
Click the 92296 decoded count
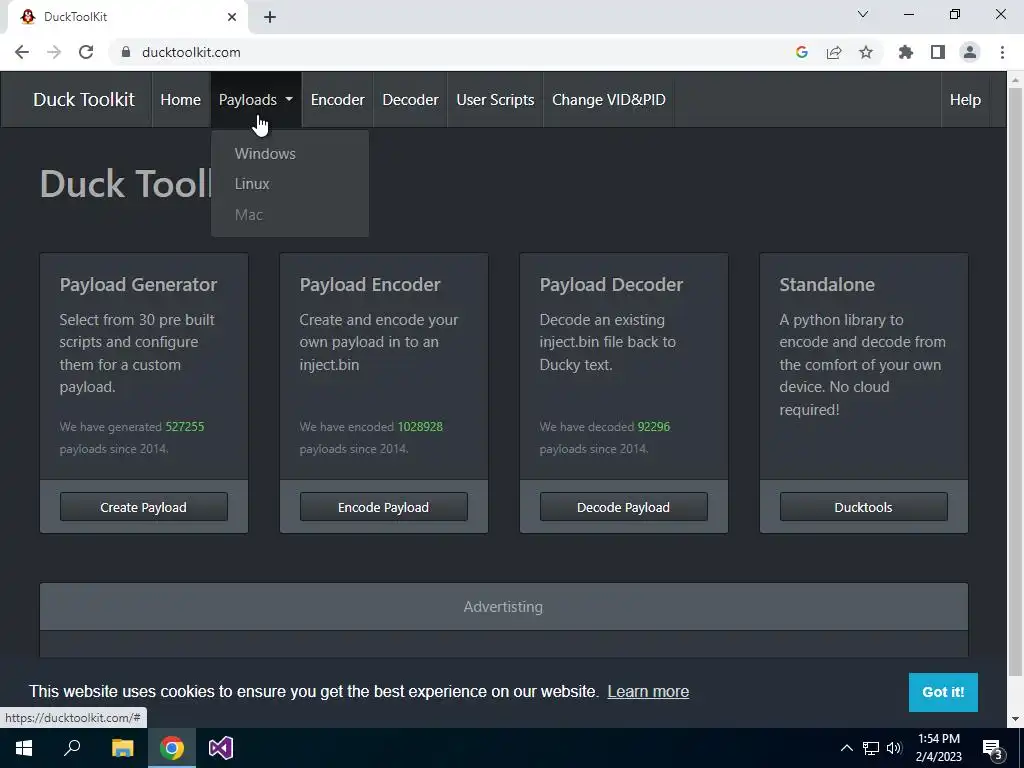click(654, 426)
